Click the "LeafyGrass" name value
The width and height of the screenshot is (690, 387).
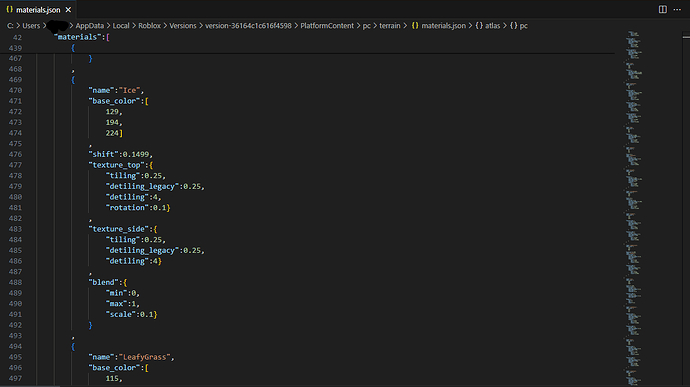pos(144,357)
